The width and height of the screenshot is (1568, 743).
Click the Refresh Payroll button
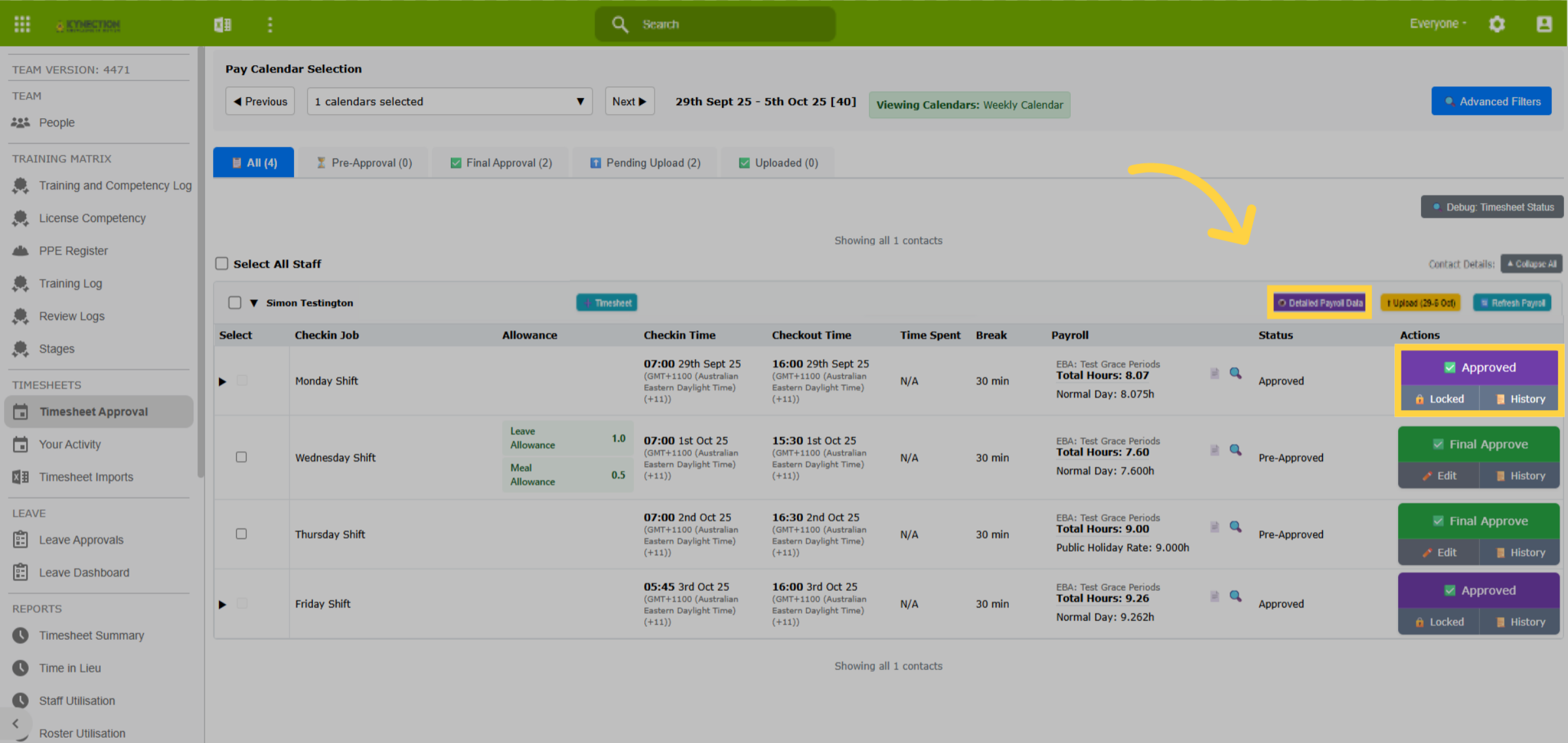1512,303
